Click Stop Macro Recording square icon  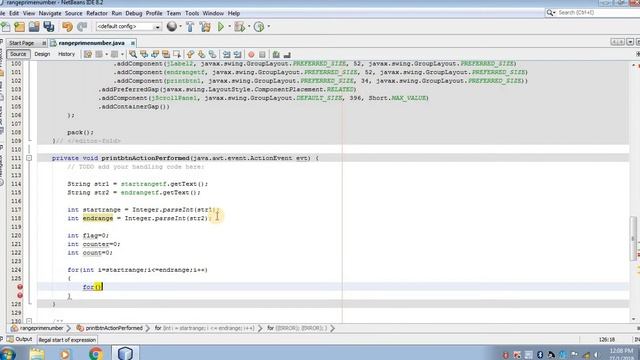(x=262, y=55)
